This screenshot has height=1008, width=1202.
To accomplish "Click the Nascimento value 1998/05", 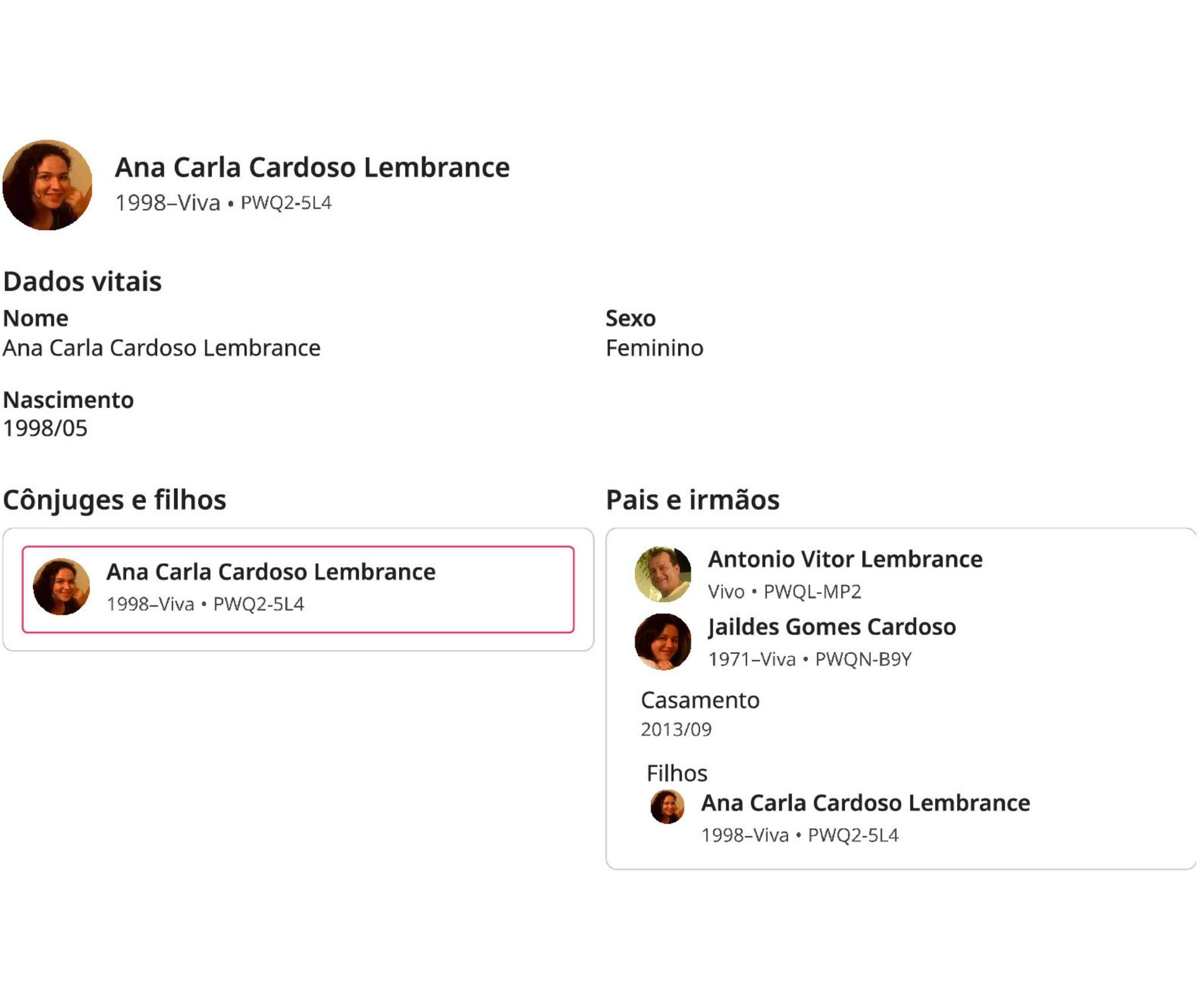I will coord(45,428).
